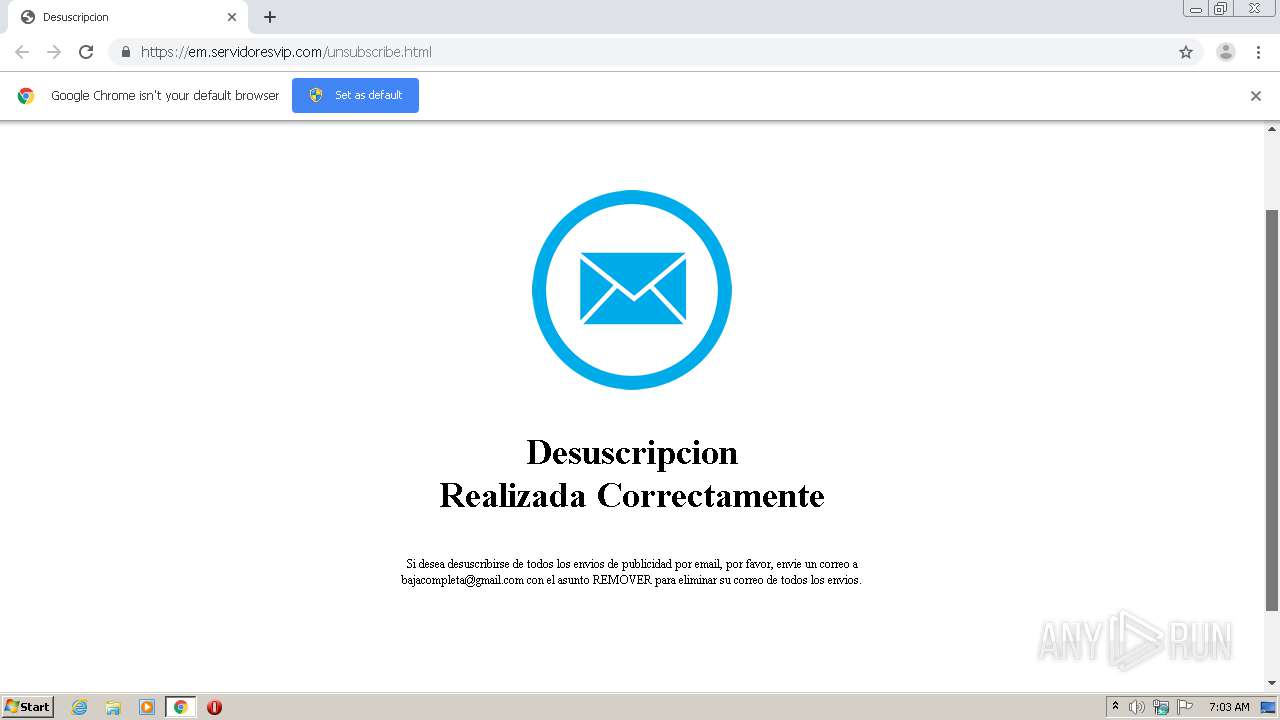The image size is (1280, 720).
Task: Click the red Opera taskbar icon
Action: pos(214,707)
